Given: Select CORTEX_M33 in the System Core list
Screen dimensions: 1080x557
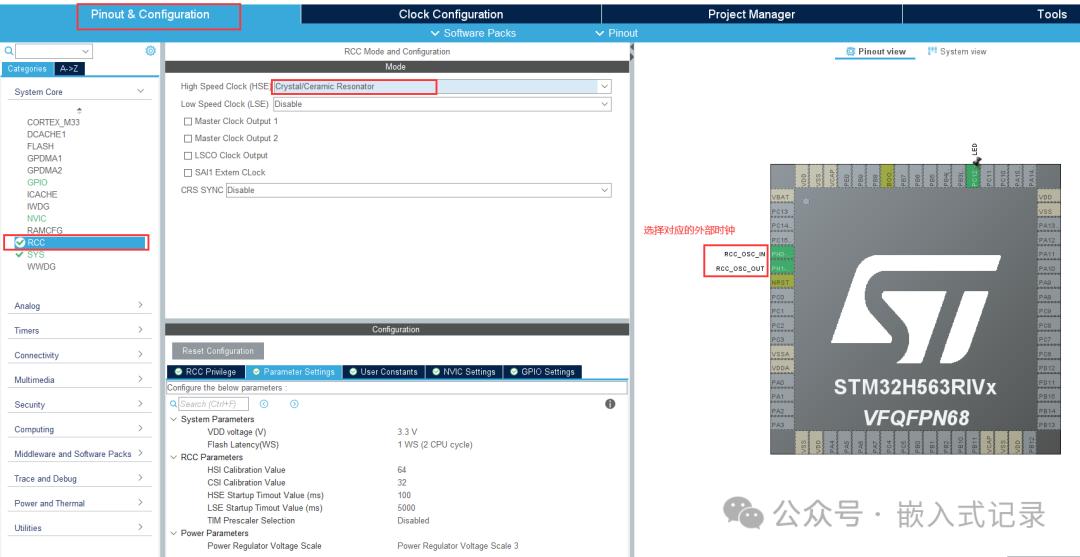Looking at the screenshot, I should [x=53, y=123].
